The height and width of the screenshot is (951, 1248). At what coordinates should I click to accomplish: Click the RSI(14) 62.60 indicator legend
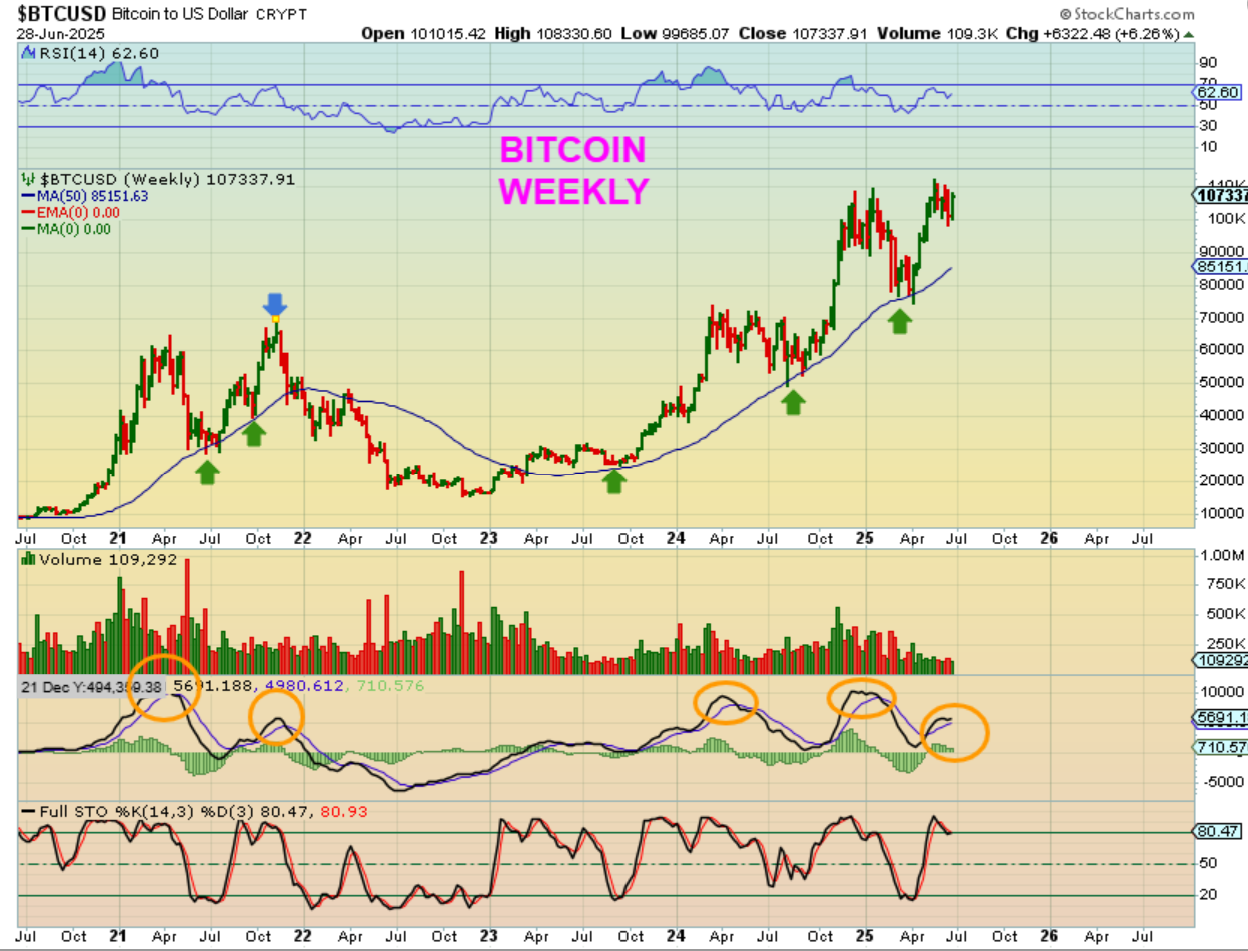(x=99, y=54)
